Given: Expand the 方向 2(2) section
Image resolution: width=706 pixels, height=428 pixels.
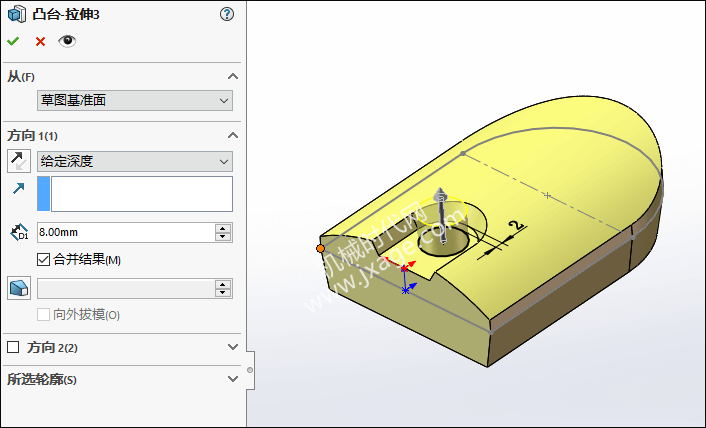Looking at the screenshot, I should pyautogui.click(x=233, y=347).
